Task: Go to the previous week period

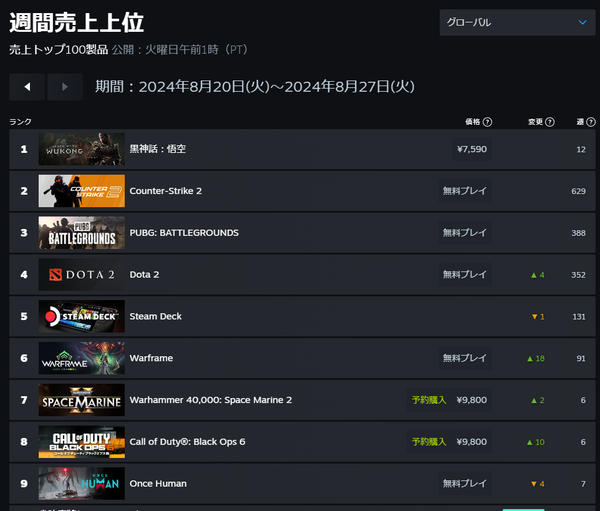Action: tap(27, 87)
